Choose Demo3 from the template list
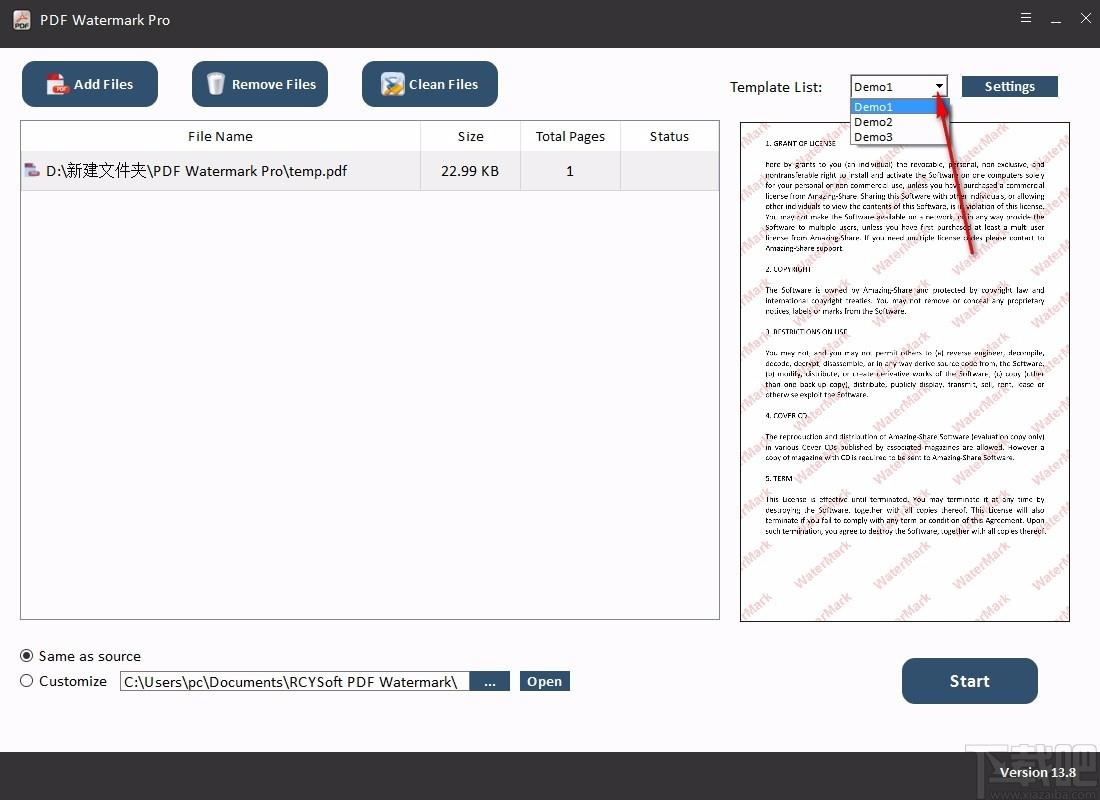 click(892, 137)
